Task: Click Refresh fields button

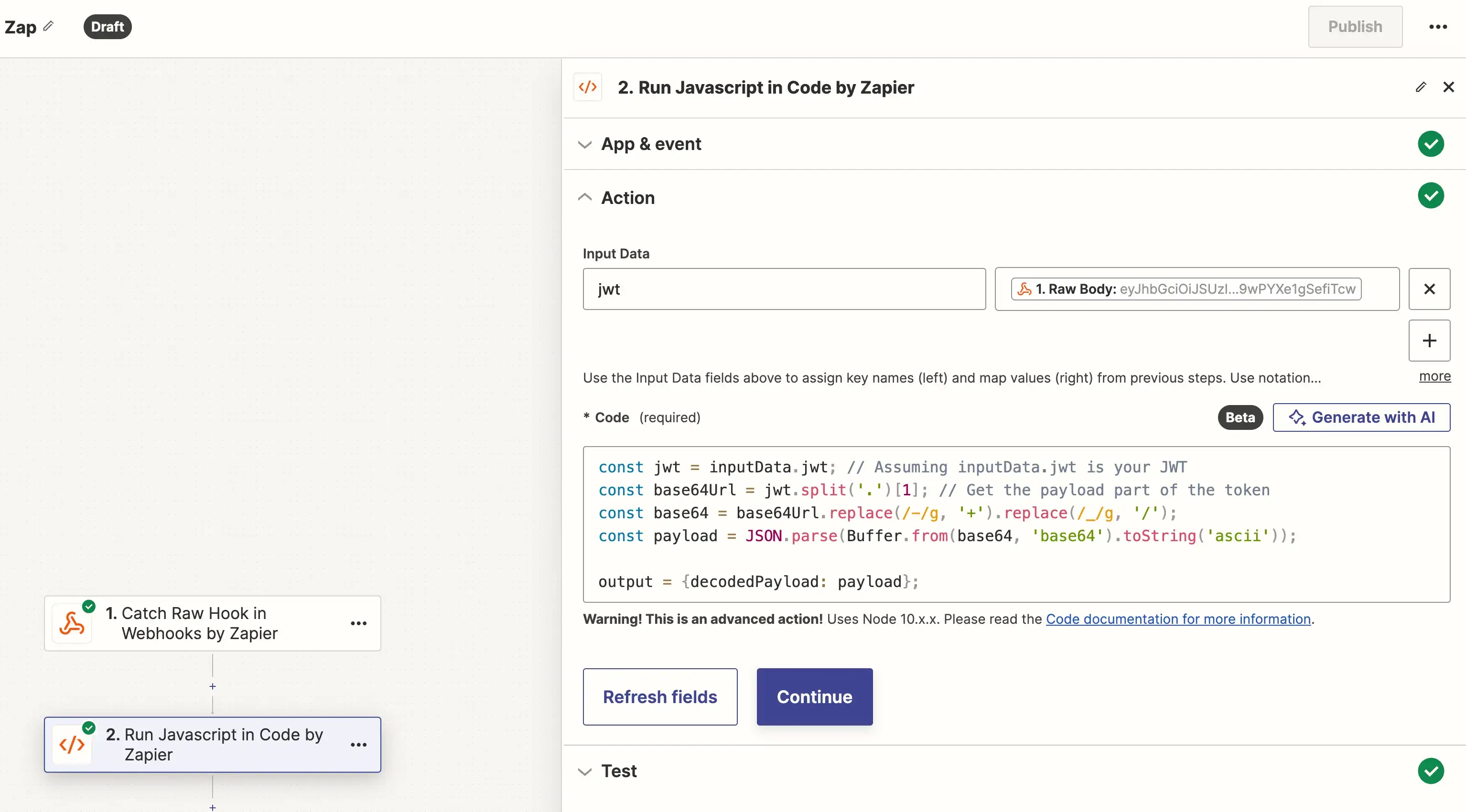Action: [x=659, y=696]
